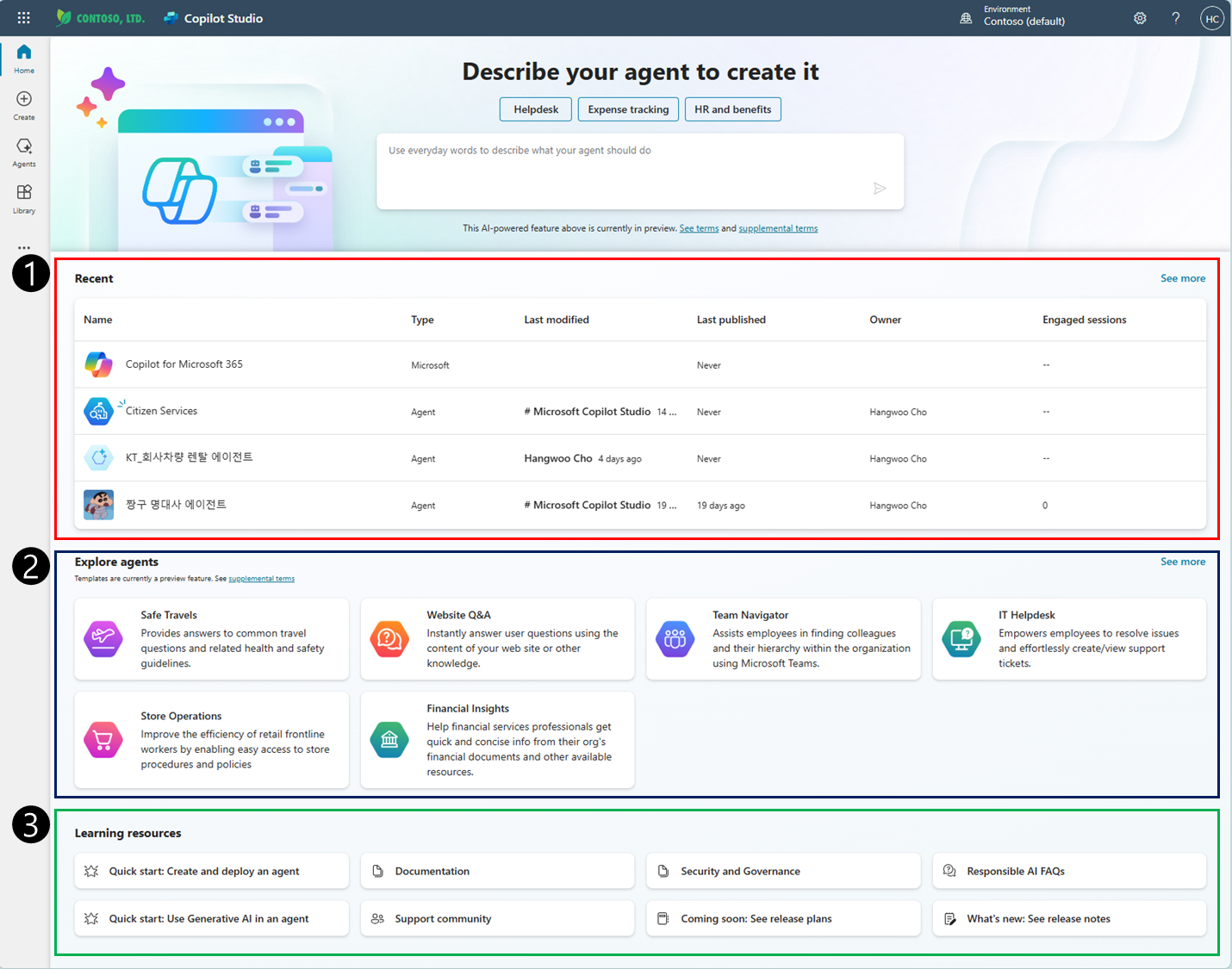Viewport: 1232px width, 969px height.
Task: Select the Helpdesk suggestion button
Action: 536,109
